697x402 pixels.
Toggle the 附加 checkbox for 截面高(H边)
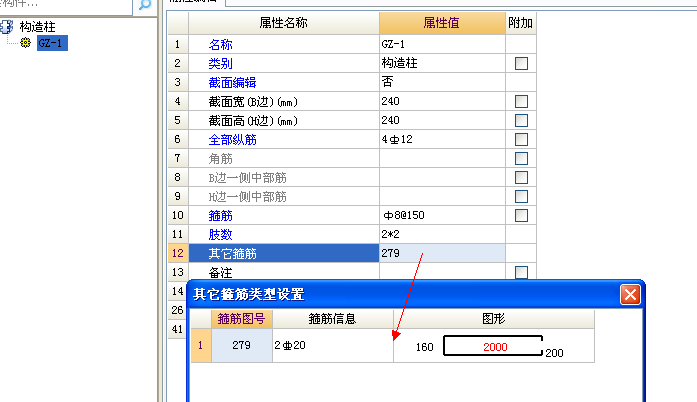(x=521, y=121)
